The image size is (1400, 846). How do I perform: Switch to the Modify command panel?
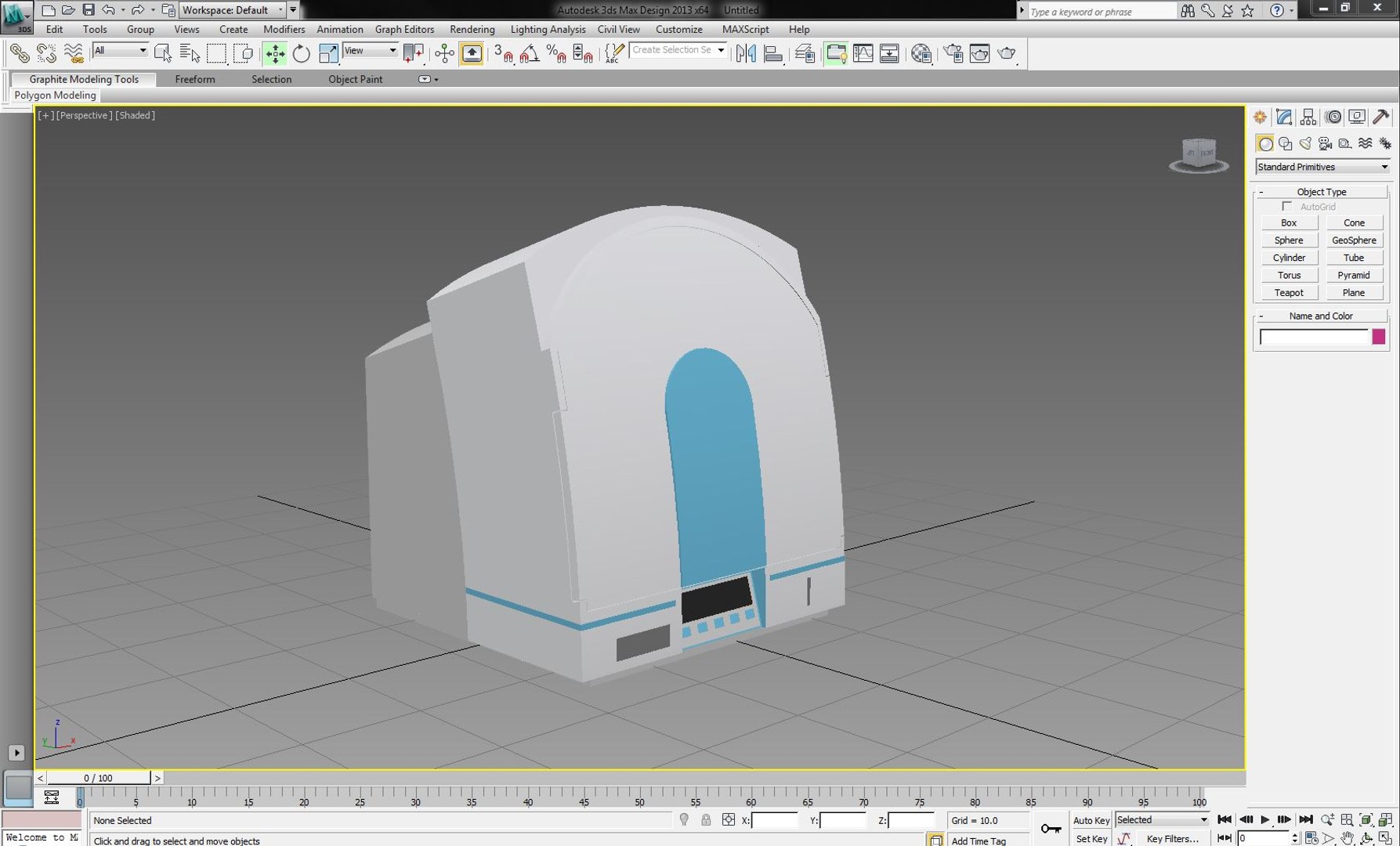click(1284, 117)
